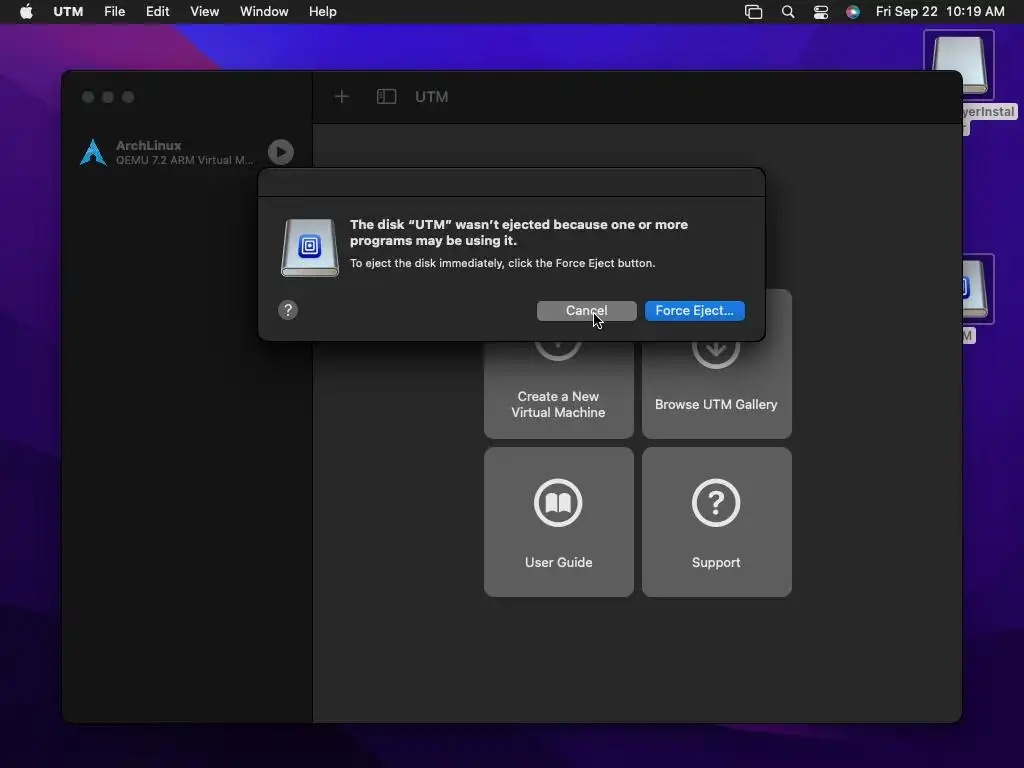This screenshot has height=768, width=1024.
Task: Click the UTM disk icon in the dialog
Action: tap(310, 248)
